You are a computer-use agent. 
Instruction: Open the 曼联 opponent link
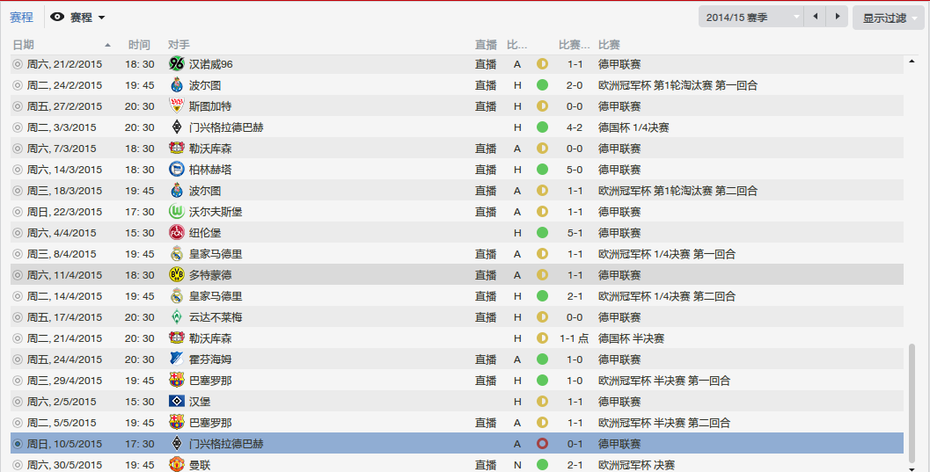200,465
